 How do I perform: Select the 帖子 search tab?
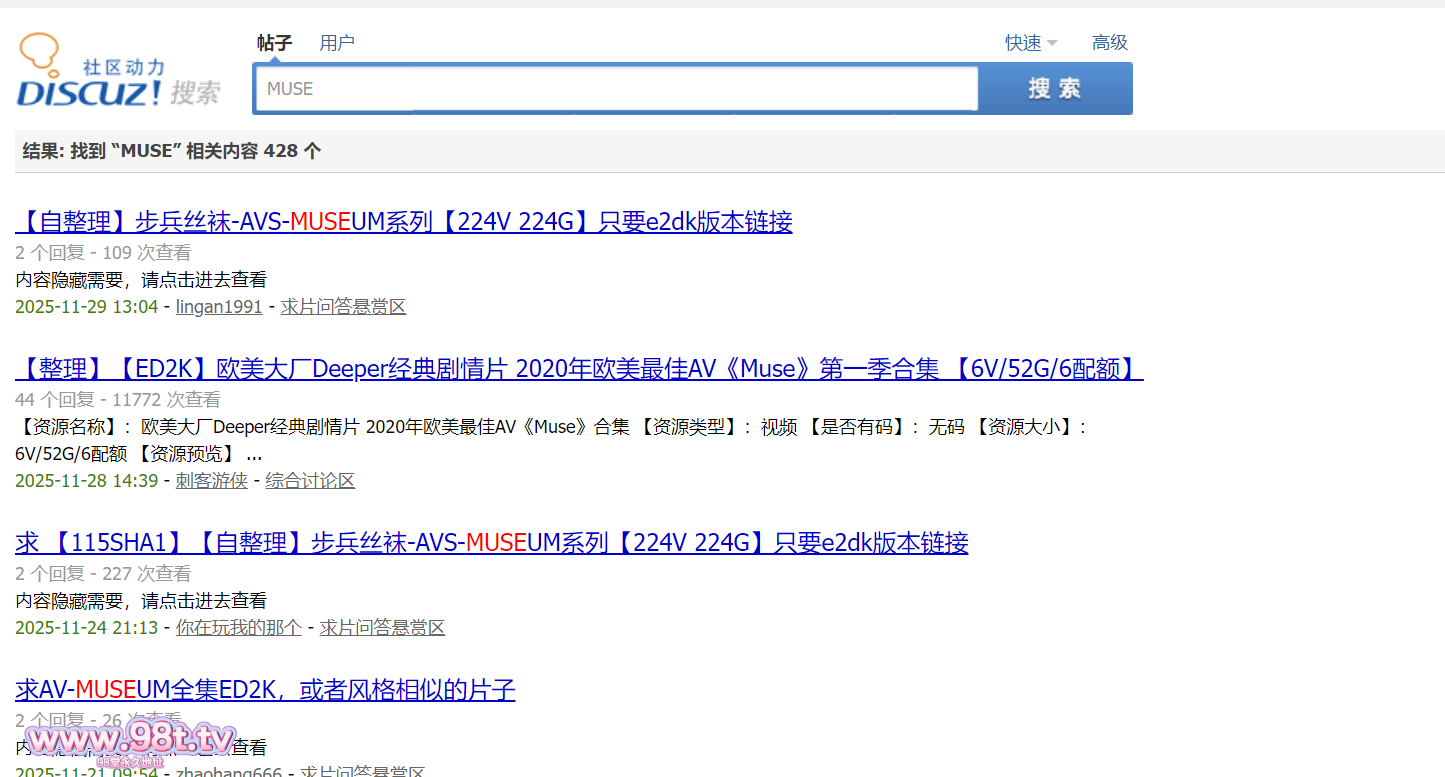274,42
